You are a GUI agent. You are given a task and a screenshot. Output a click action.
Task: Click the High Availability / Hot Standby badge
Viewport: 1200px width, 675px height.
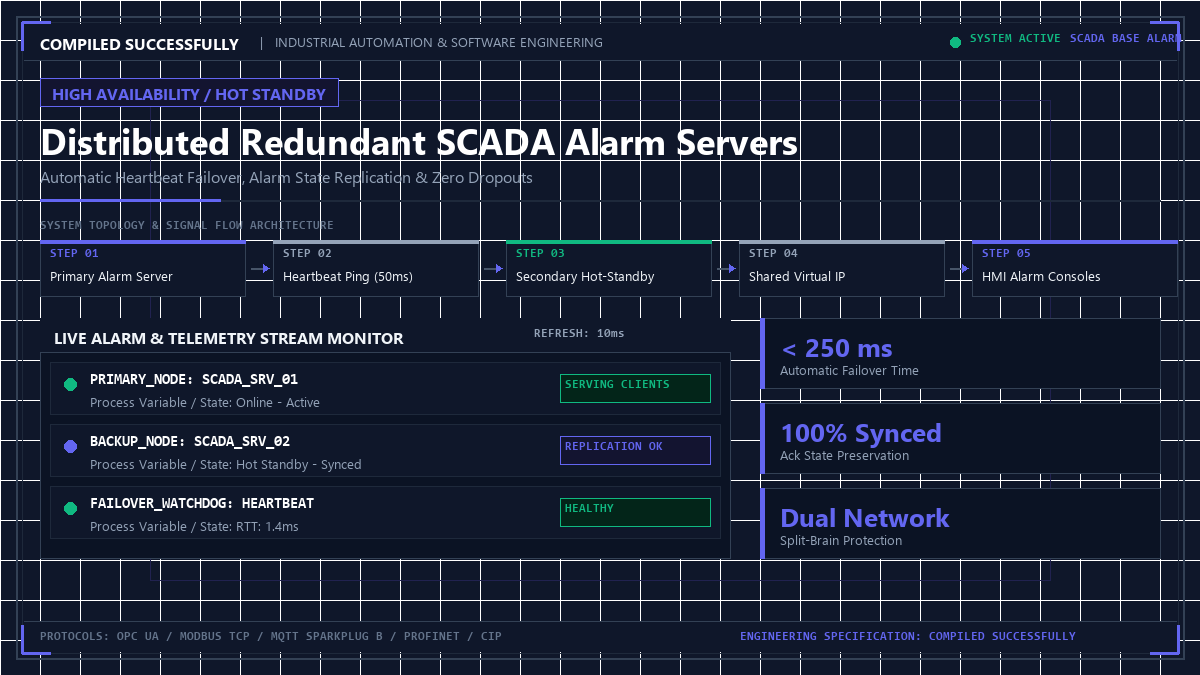pos(189,93)
